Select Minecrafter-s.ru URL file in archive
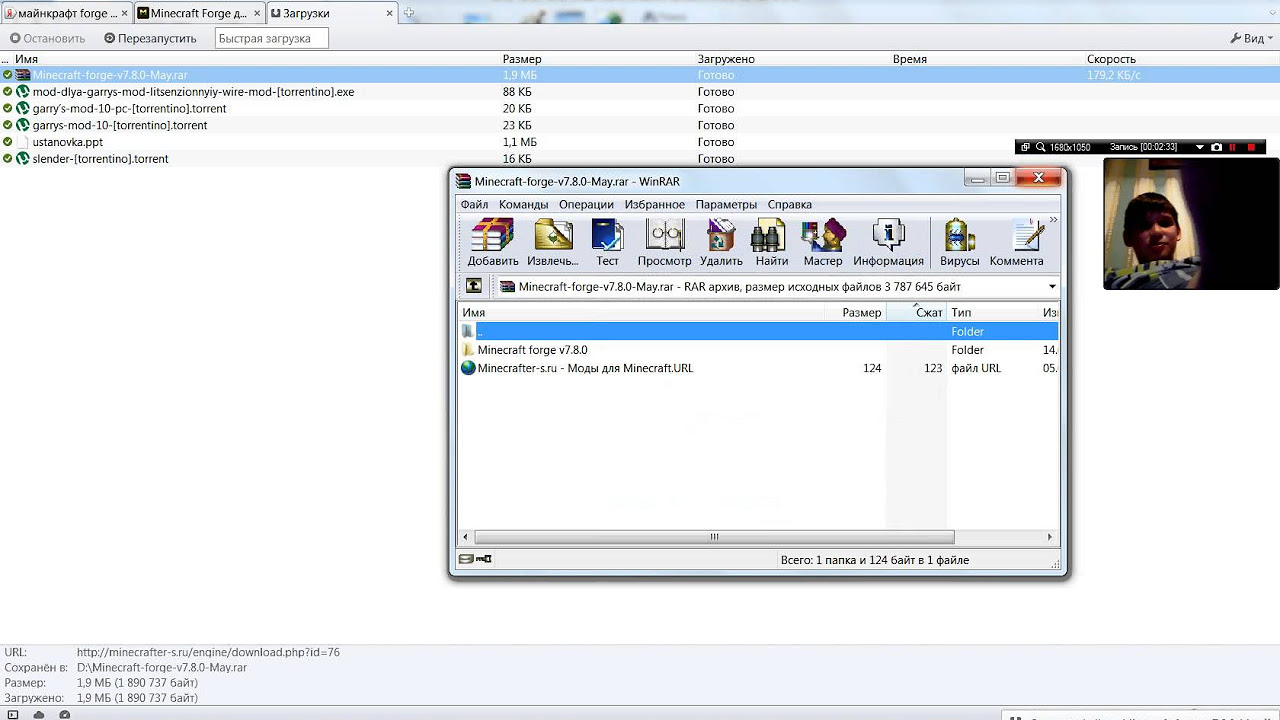Screen dimensions: 1280x720 (585, 368)
